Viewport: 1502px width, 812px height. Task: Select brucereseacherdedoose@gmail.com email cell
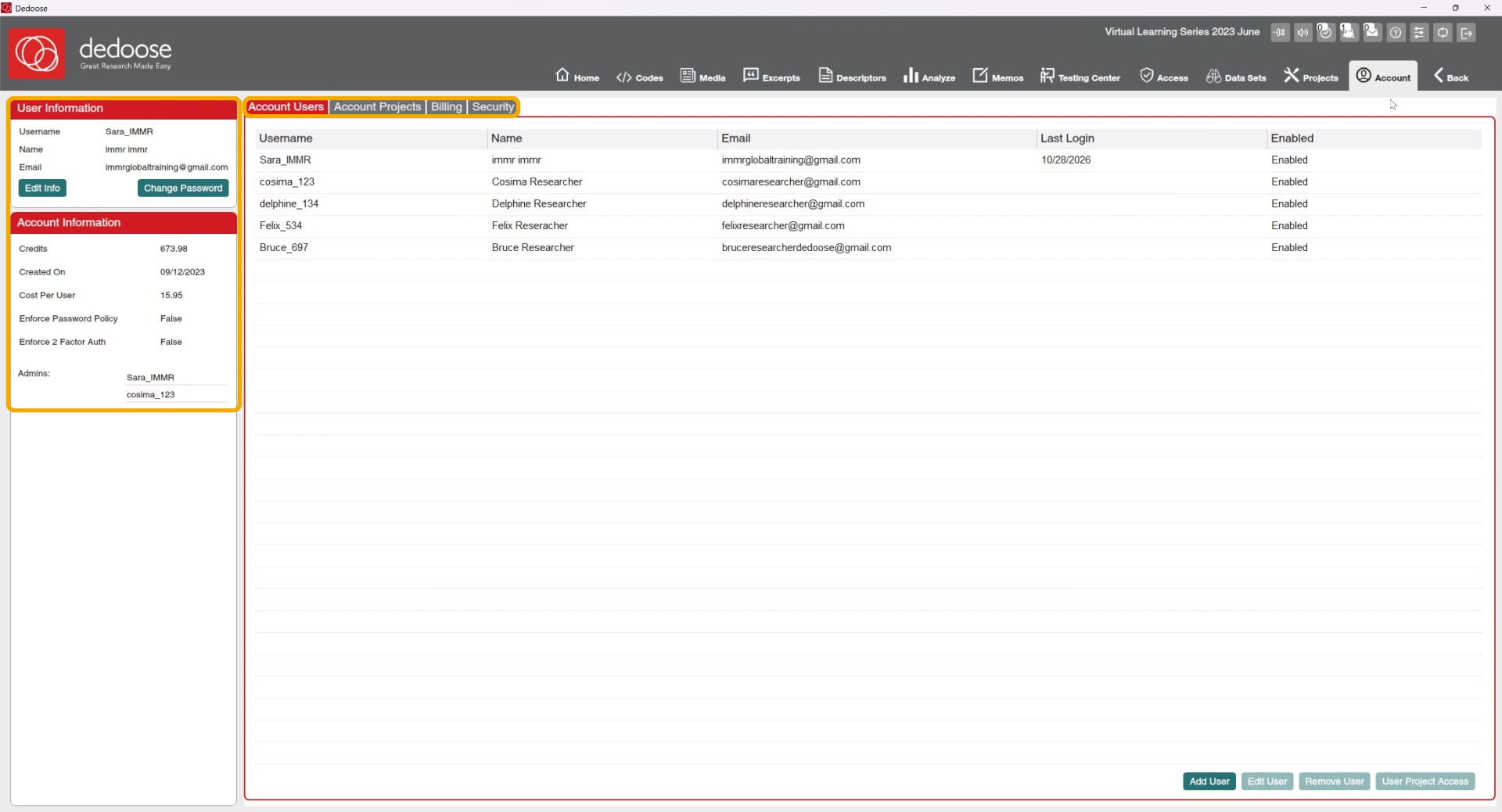tap(807, 247)
